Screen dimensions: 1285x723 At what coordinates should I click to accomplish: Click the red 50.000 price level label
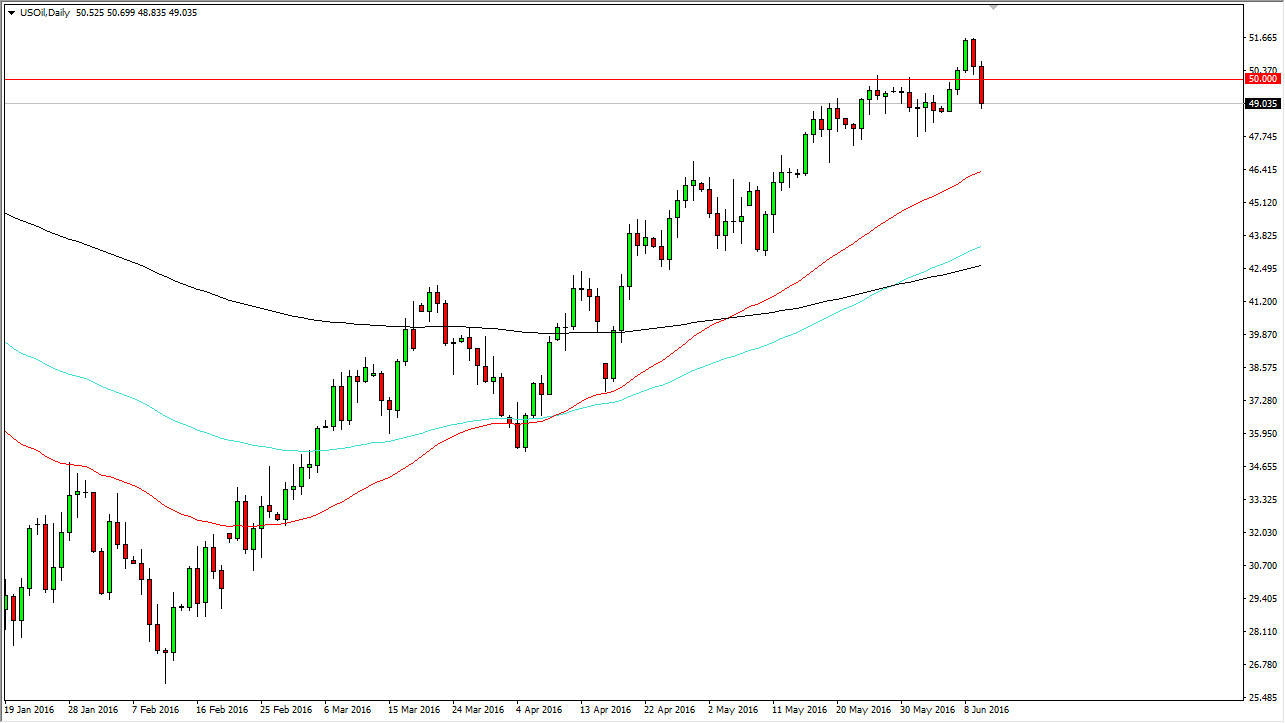[1263, 78]
